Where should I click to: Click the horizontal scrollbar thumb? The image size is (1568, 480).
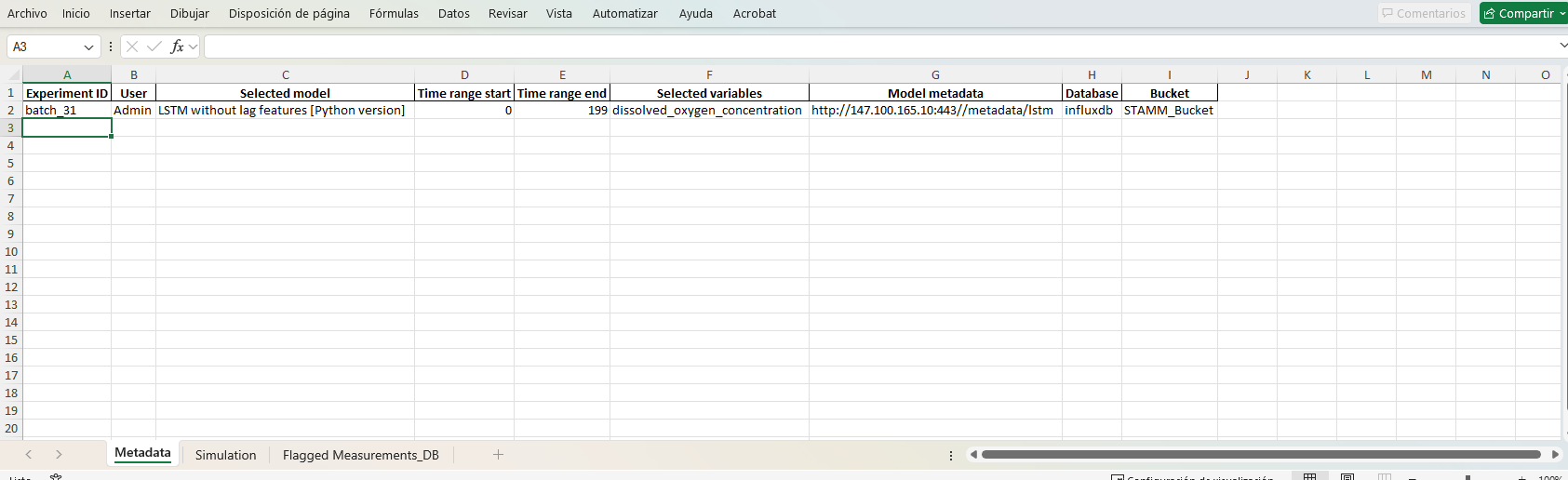pos(1261,455)
